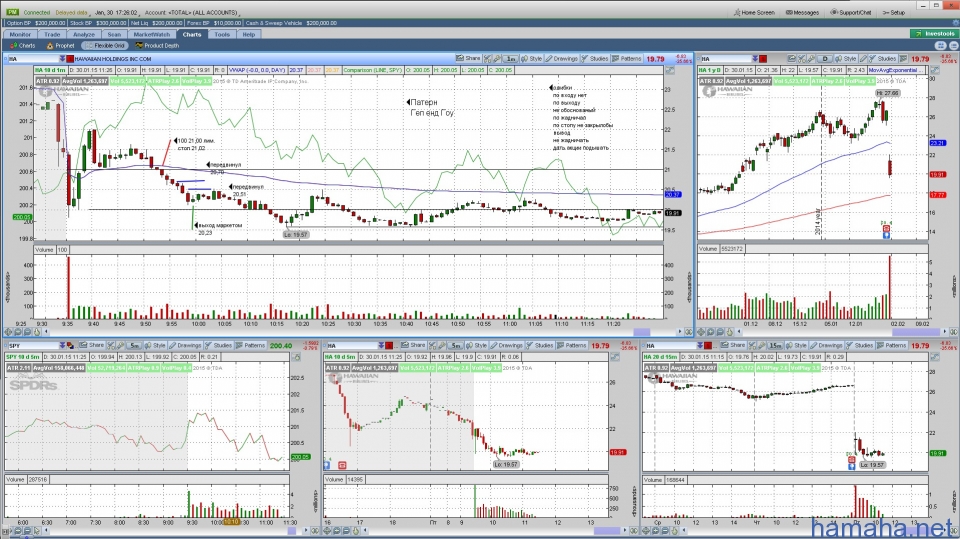Image resolution: width=960 pixels, height=539 pixels.
Task: Click Share in bottom-right HA chart
Action: click(733, 345)
